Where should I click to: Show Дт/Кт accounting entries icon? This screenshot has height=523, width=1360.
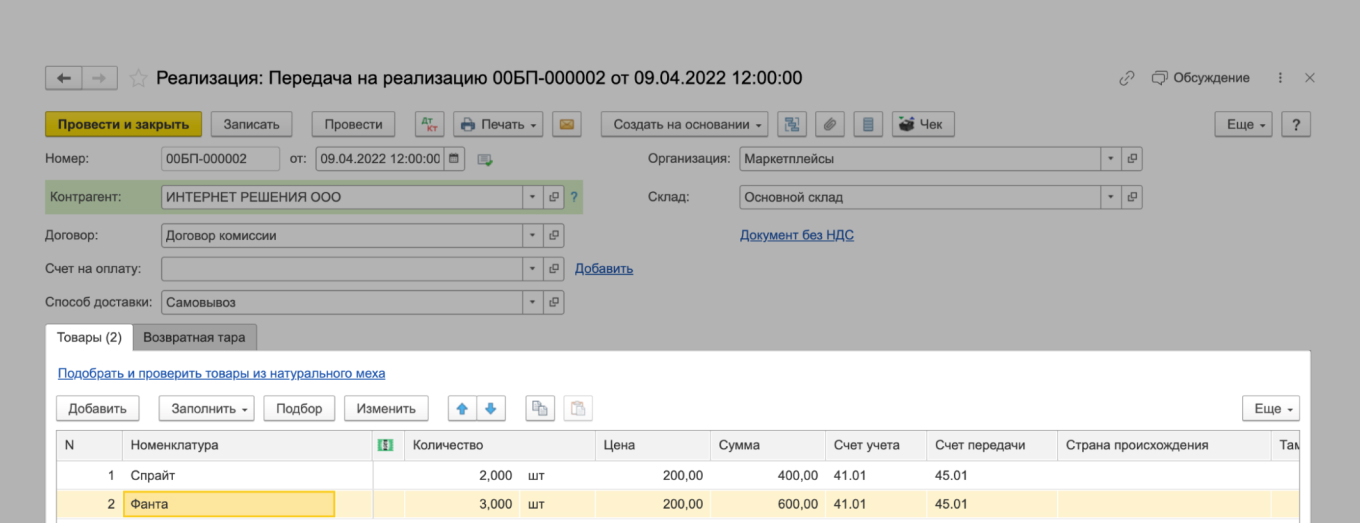[x=430, y=125]
